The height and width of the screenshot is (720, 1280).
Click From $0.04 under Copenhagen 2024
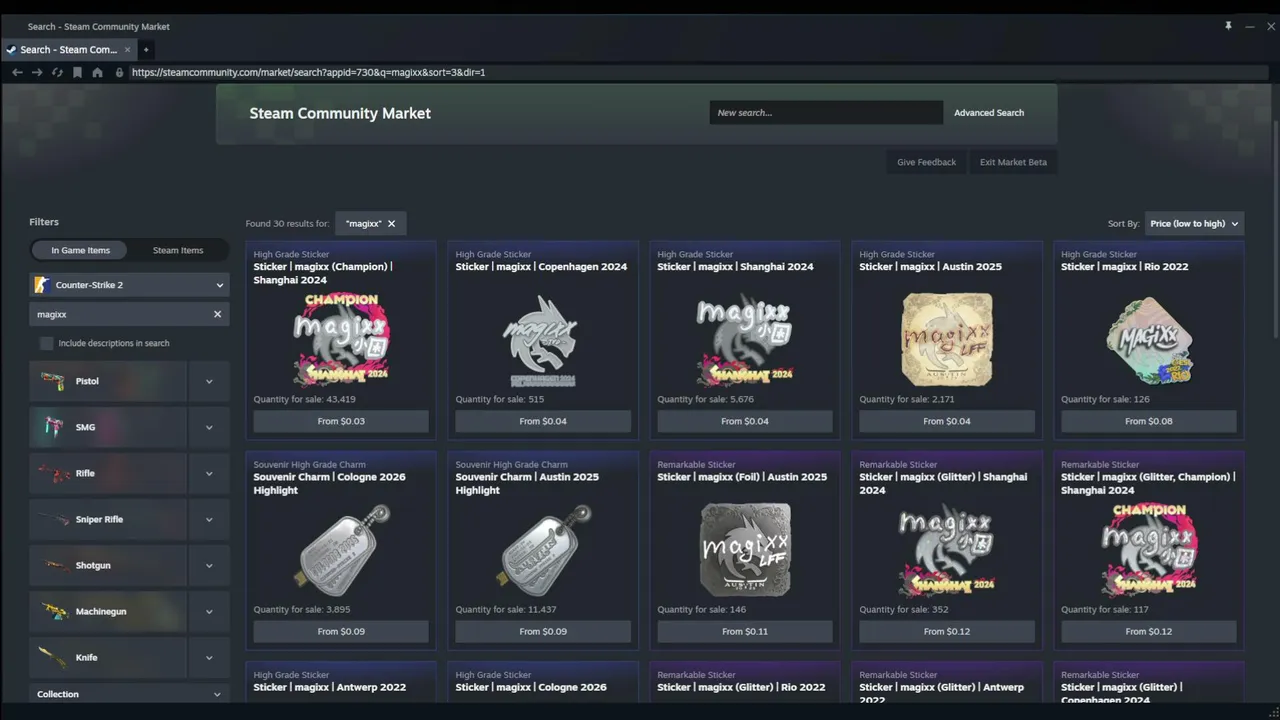click(x=543, y=421)
